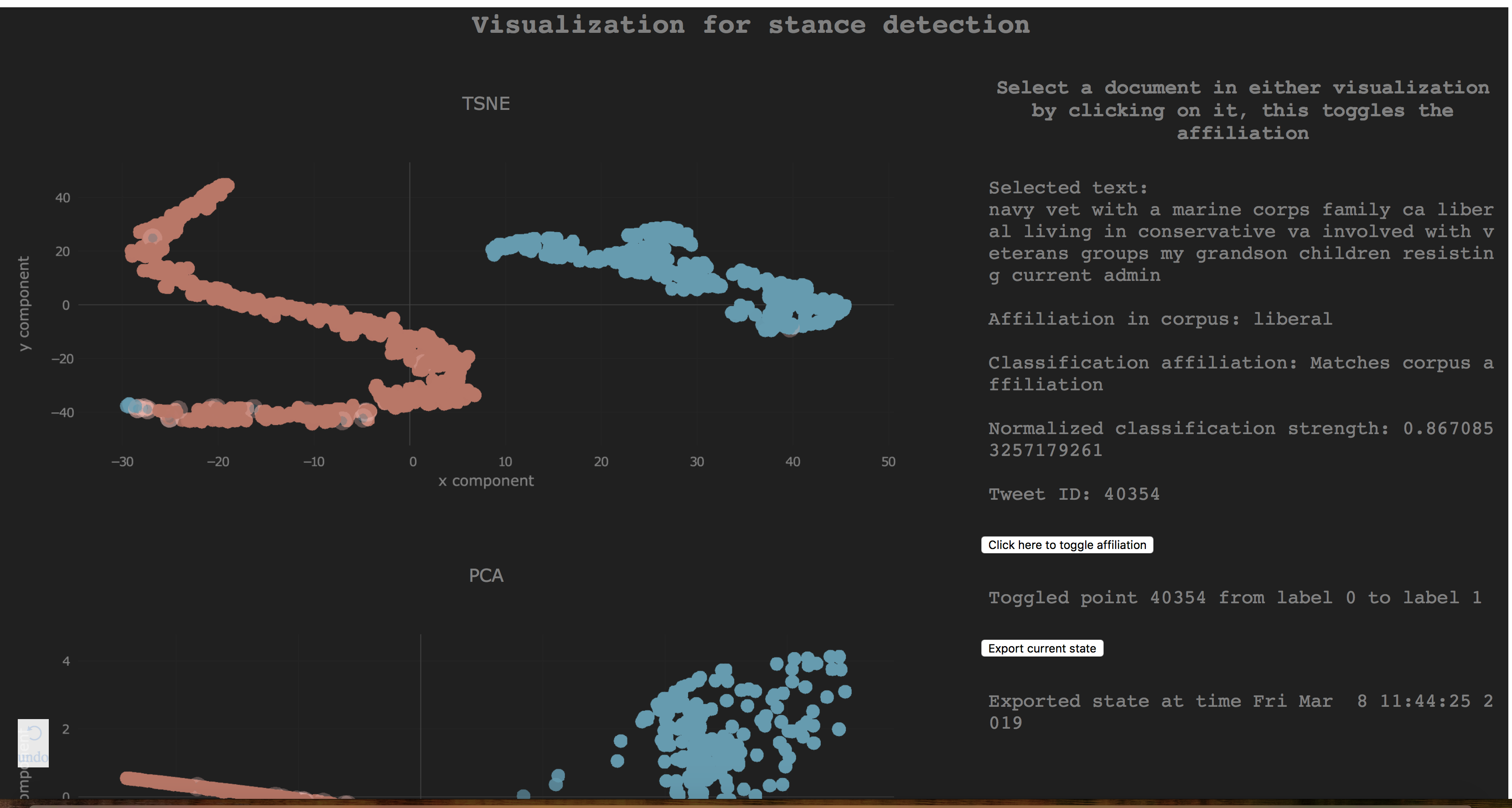
Task: Click the 'y component' axis label of TSNE
Action: click(23, 303)
